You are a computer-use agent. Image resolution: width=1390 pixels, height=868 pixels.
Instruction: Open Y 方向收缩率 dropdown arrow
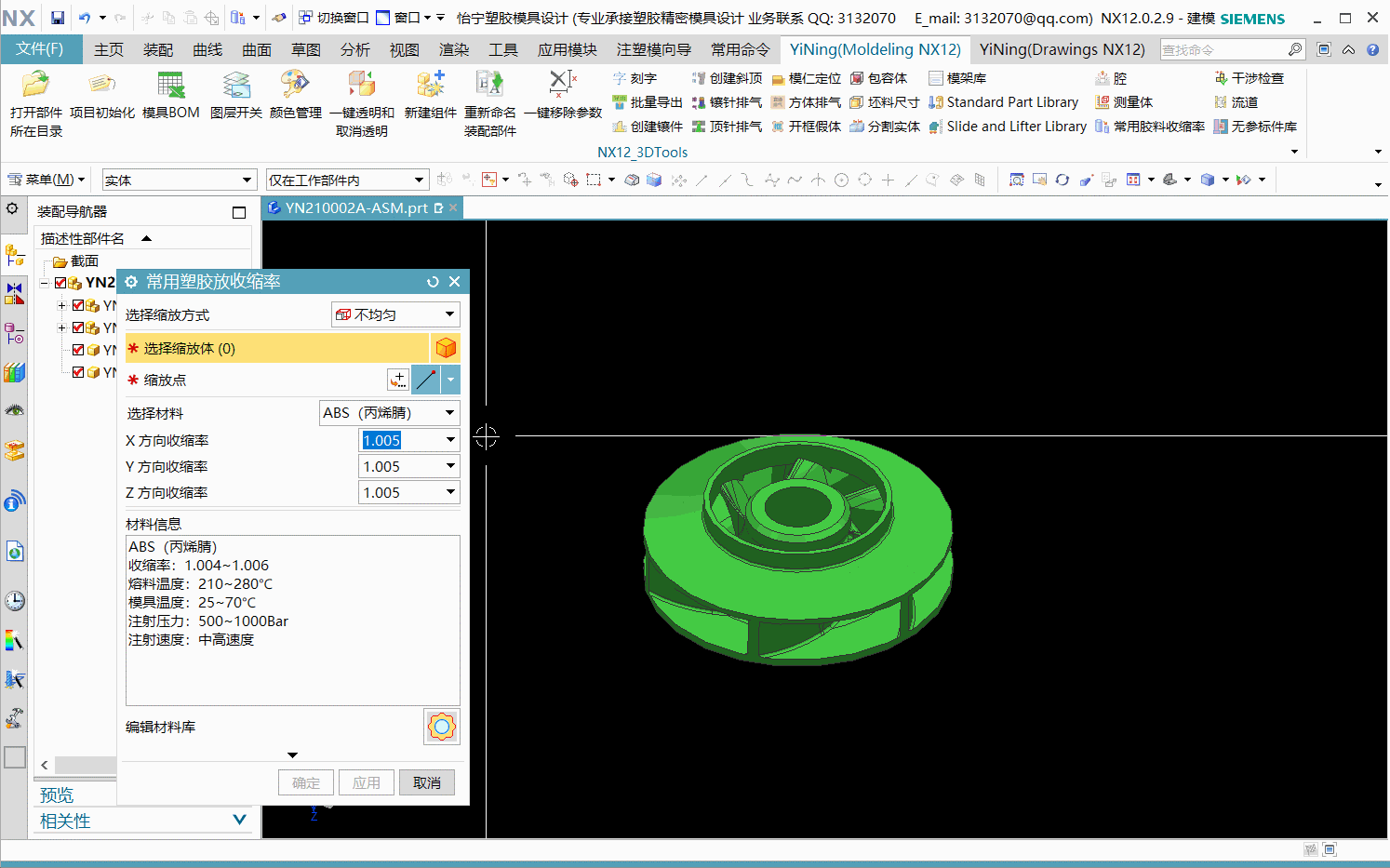450,466
